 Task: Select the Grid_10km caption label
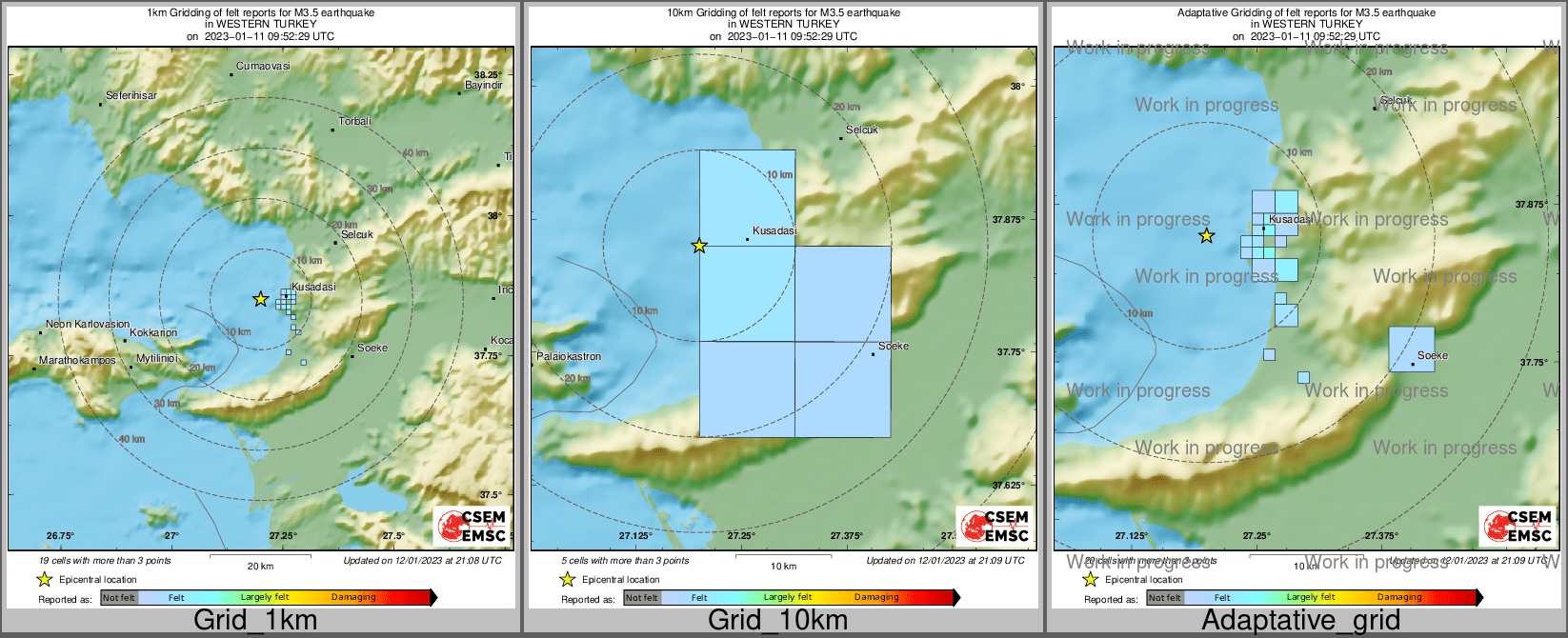coord(777,620)
